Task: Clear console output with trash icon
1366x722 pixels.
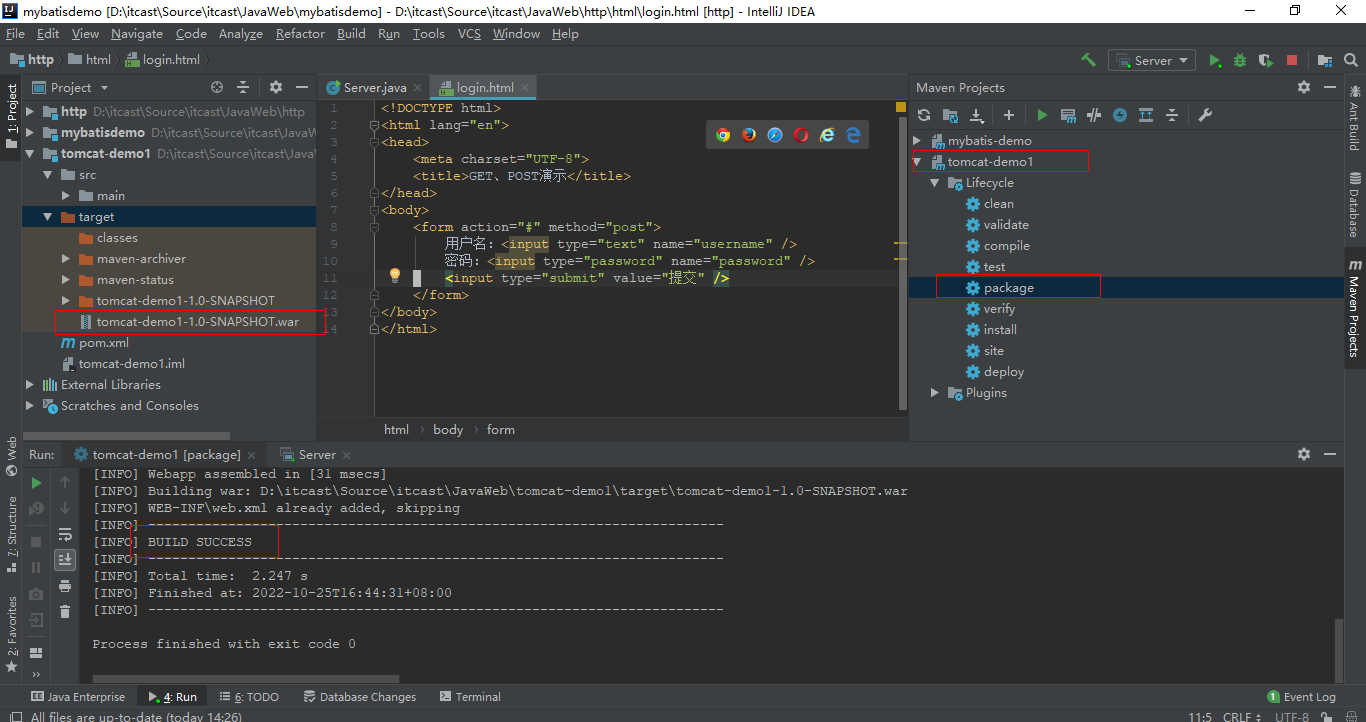Action: pyautogui.click(x=65, y=611)
